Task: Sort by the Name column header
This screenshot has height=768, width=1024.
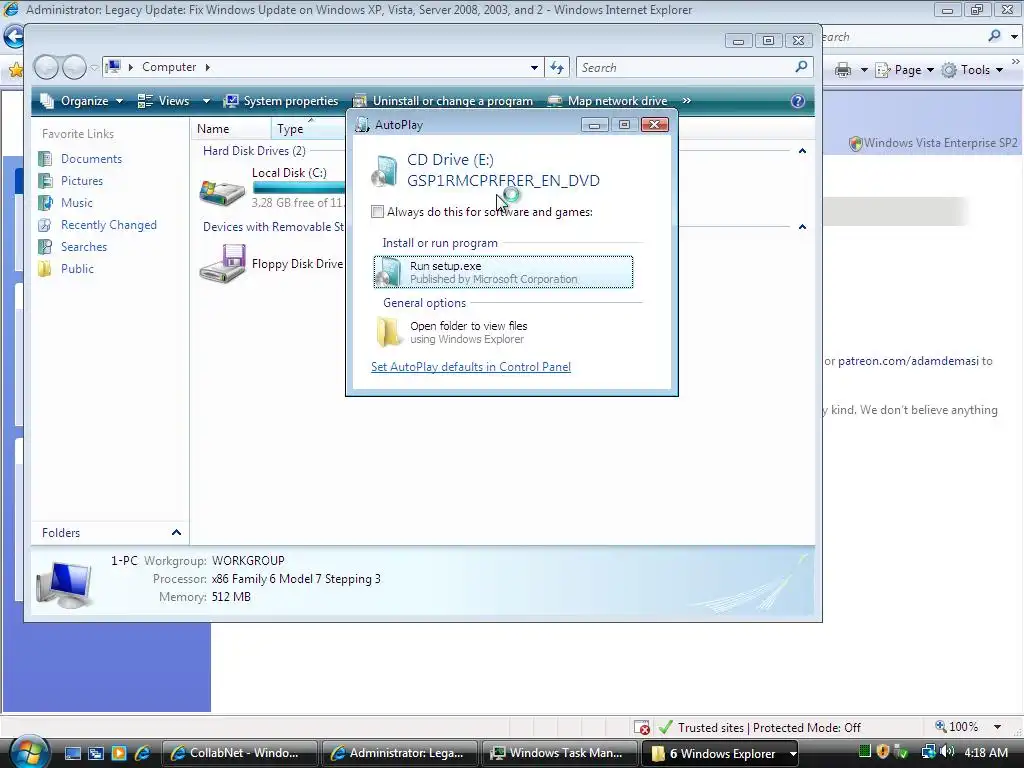Action: (x=231, y=129)
